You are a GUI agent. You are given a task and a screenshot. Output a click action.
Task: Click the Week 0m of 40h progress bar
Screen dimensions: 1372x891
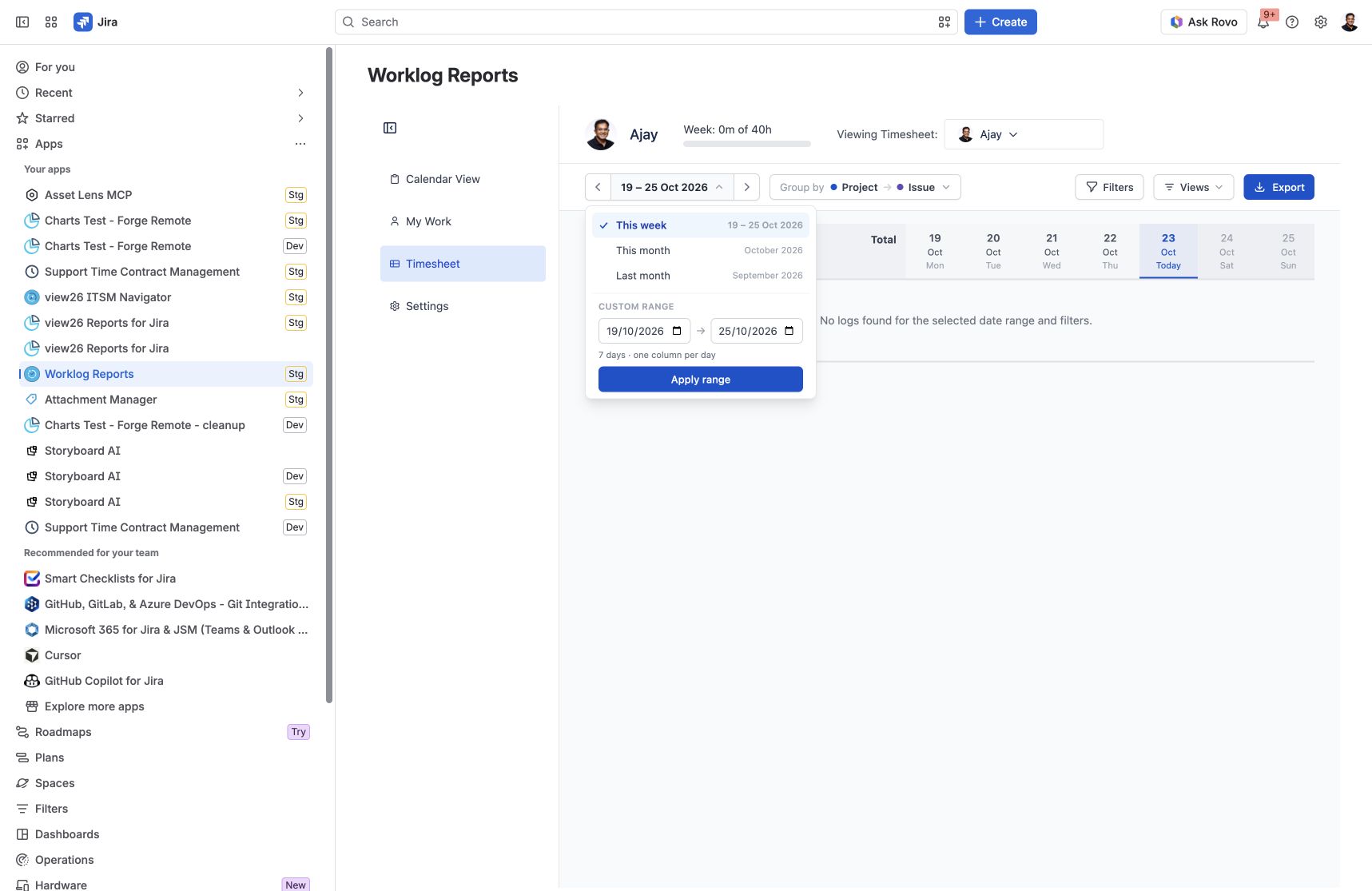[747, 144]
